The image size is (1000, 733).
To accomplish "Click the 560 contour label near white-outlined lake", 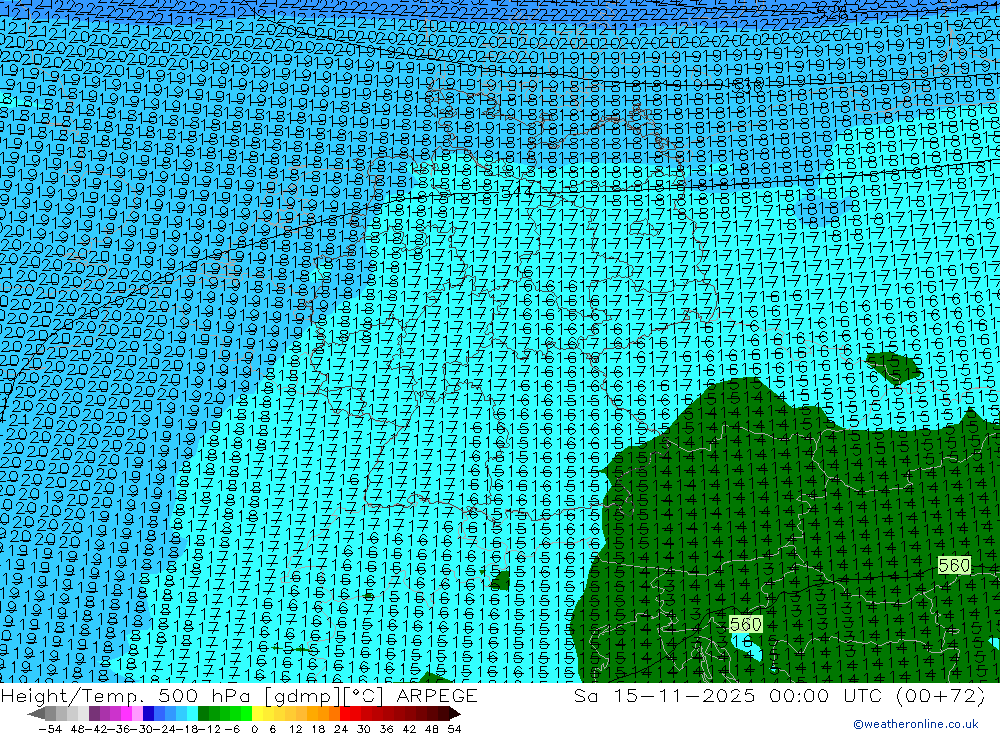I will [x=746, y=624].
